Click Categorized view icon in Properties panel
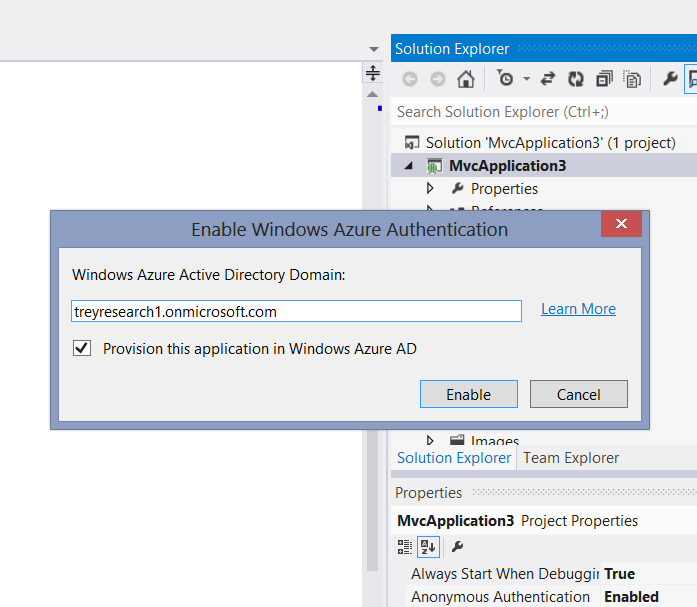The image size is (697, 607). pyautogui.click(x=405, y=547)
